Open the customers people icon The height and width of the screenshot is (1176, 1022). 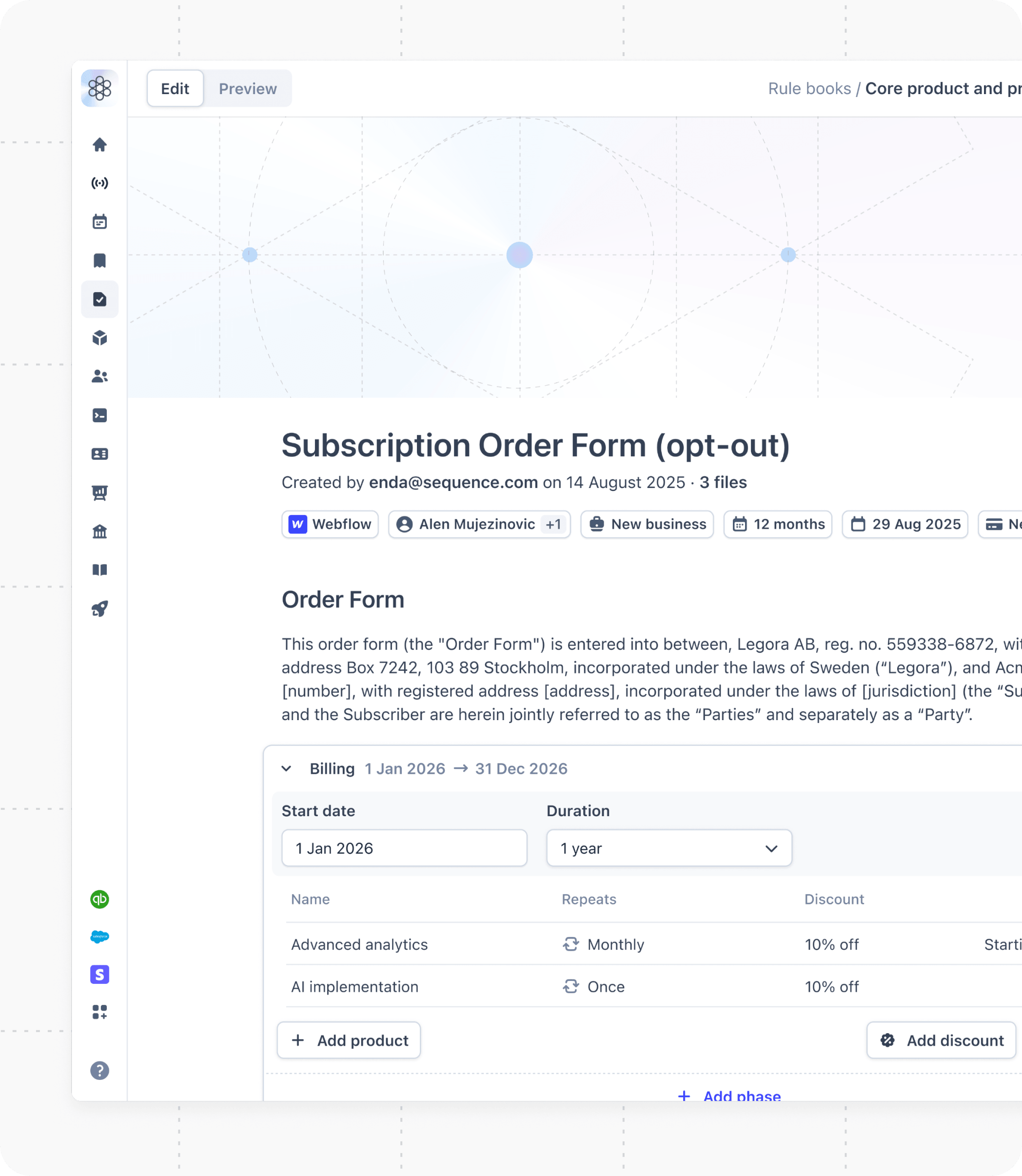[100, 376]
